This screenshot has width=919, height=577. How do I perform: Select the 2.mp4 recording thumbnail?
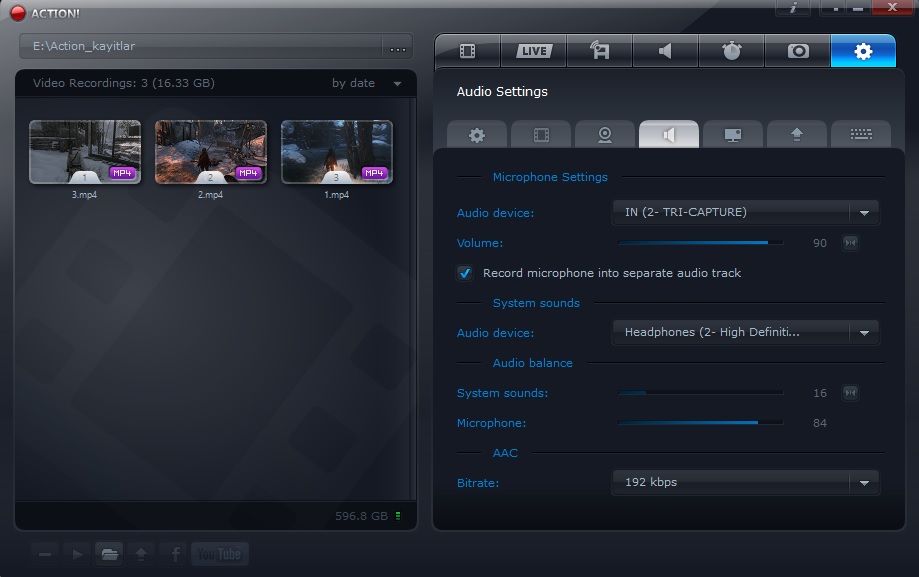click(x=211, y=152)
